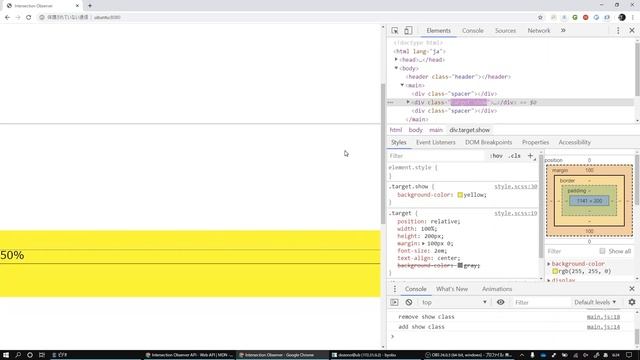
Task: Show more DevTools tabs chevron
Action: pyautogui.click(x=563, y=31)
